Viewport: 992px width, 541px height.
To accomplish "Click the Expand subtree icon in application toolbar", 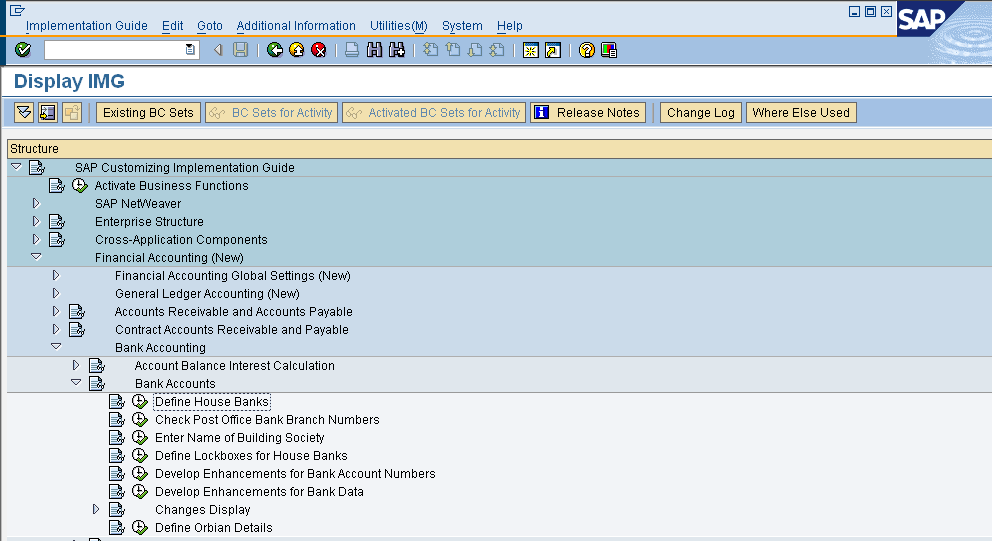I will click(x=24, y=113).
